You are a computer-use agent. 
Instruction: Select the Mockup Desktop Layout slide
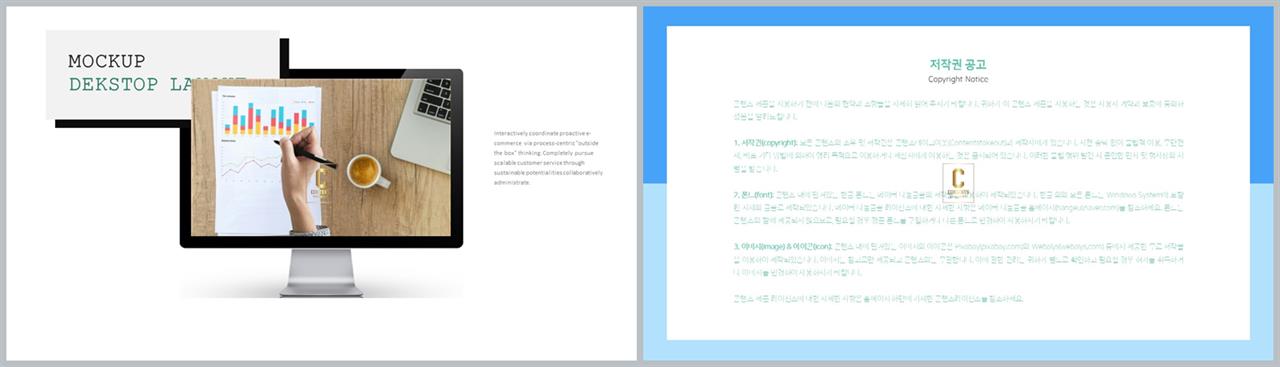[x=322, y=183]
